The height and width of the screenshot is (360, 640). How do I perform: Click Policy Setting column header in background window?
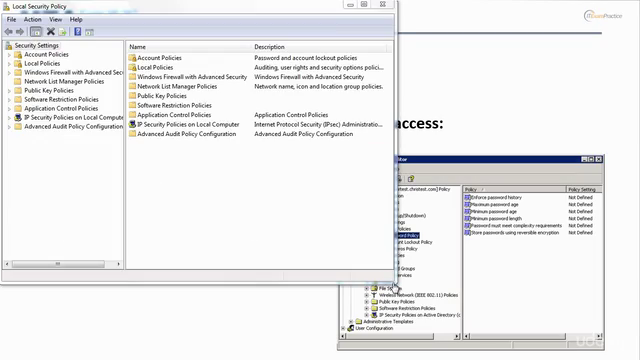[x=584, y=189]
